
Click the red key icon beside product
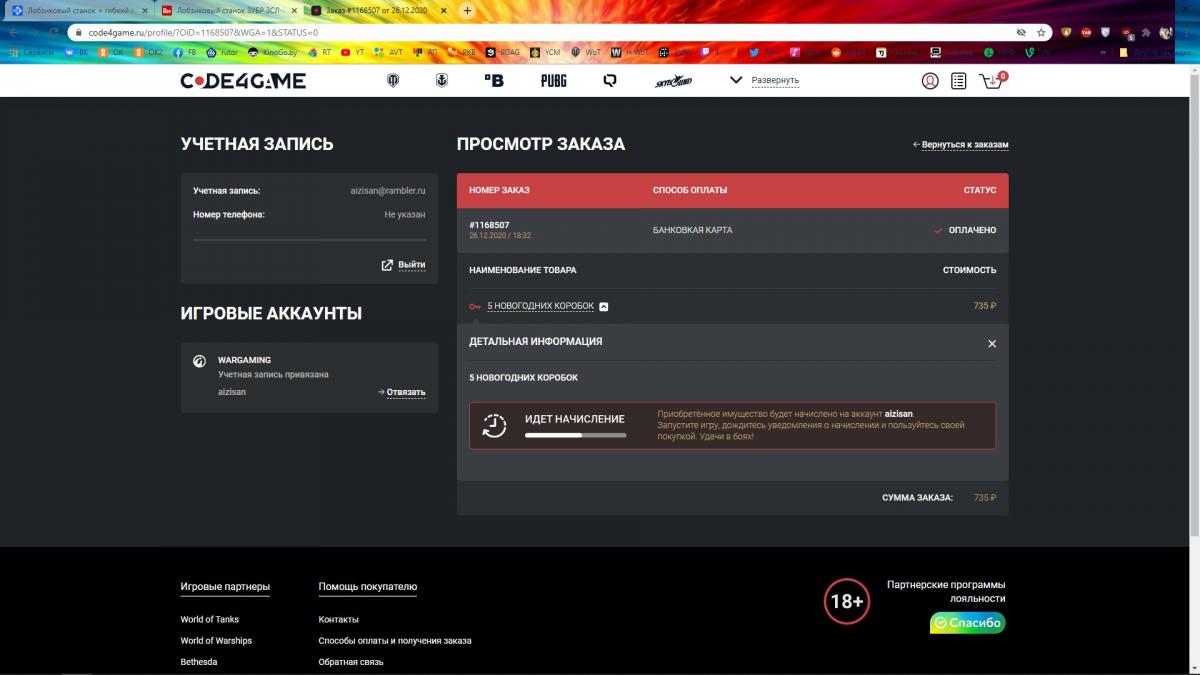point(475,306)
